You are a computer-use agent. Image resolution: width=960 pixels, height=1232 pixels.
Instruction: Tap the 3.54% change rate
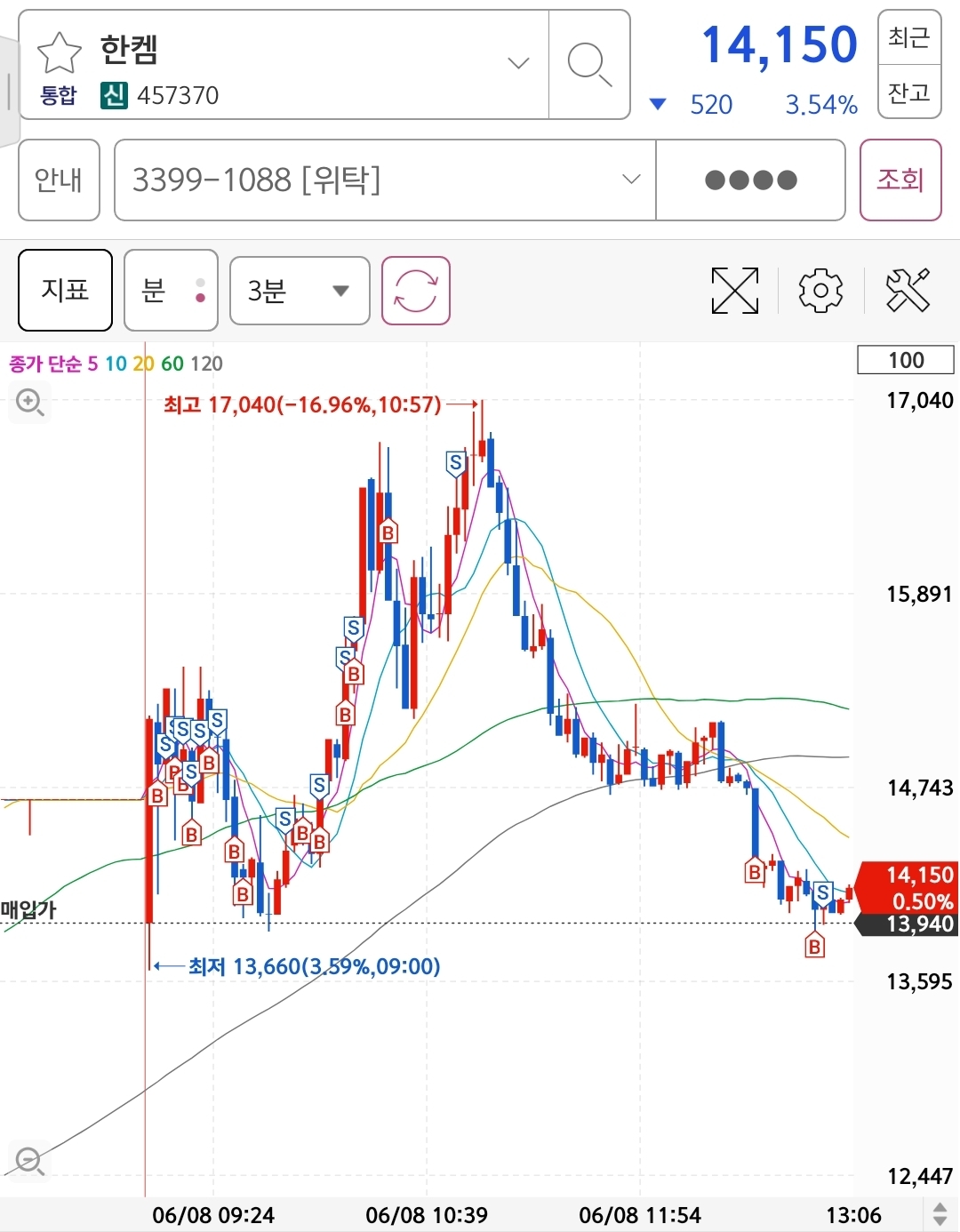(821, 105)
